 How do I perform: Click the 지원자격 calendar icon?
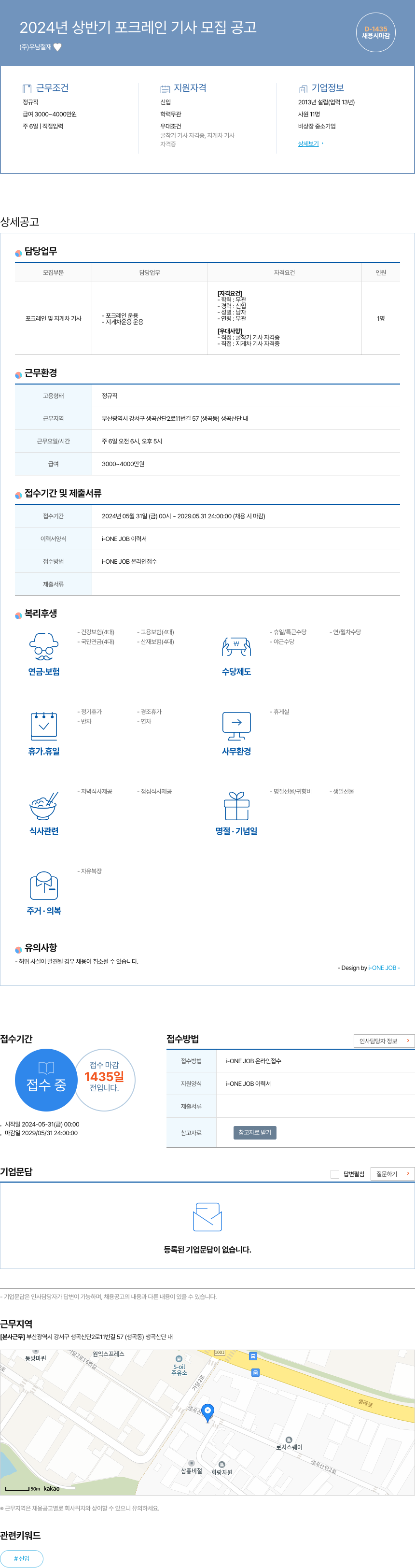(165, 89)
